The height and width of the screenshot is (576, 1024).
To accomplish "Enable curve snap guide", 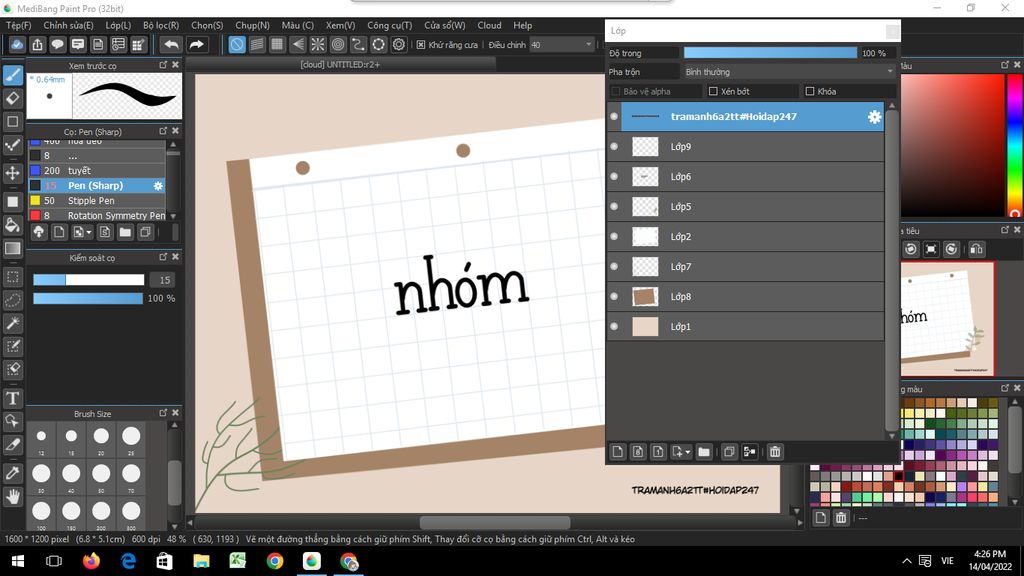I will (x=359, y=44).
